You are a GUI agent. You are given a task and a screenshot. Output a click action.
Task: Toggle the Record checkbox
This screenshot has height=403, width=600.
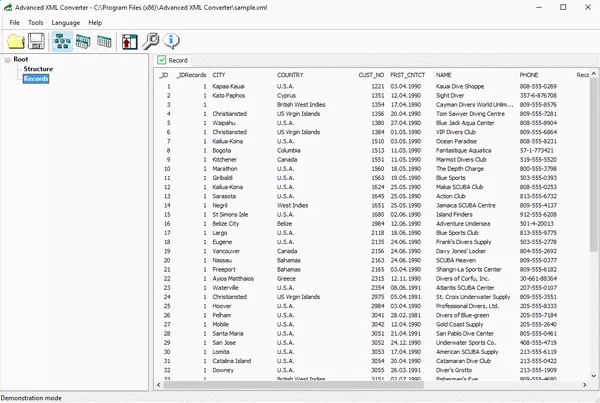163,61
